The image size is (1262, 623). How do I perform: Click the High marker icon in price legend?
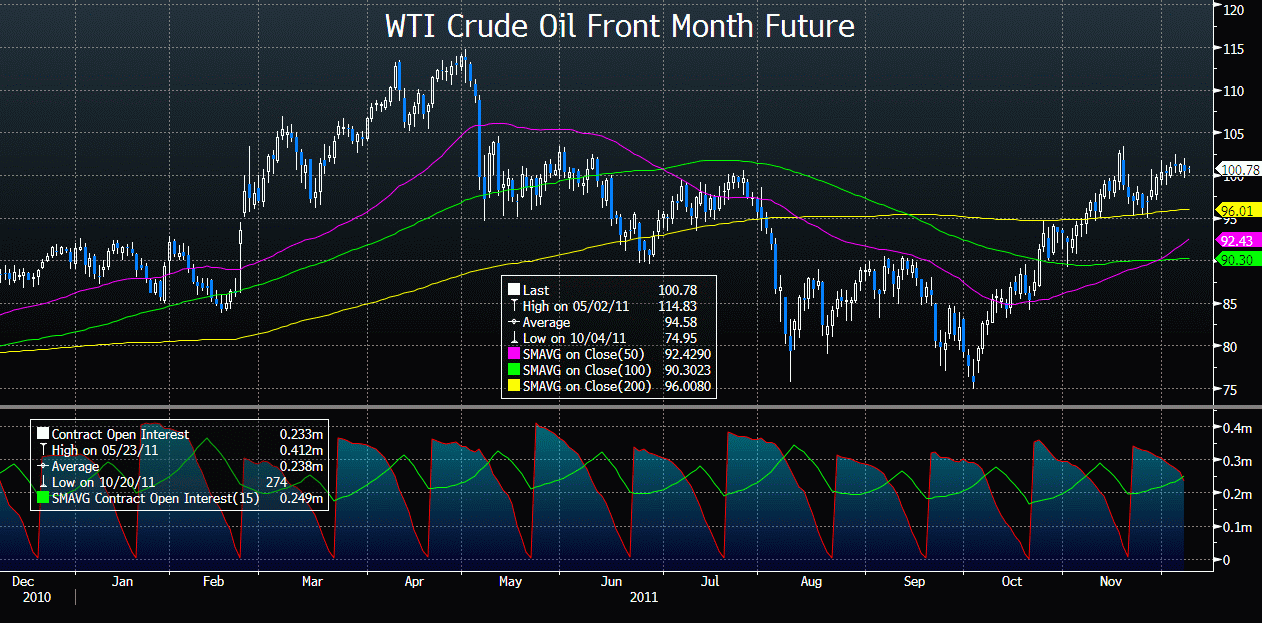(x=515, y=306)
